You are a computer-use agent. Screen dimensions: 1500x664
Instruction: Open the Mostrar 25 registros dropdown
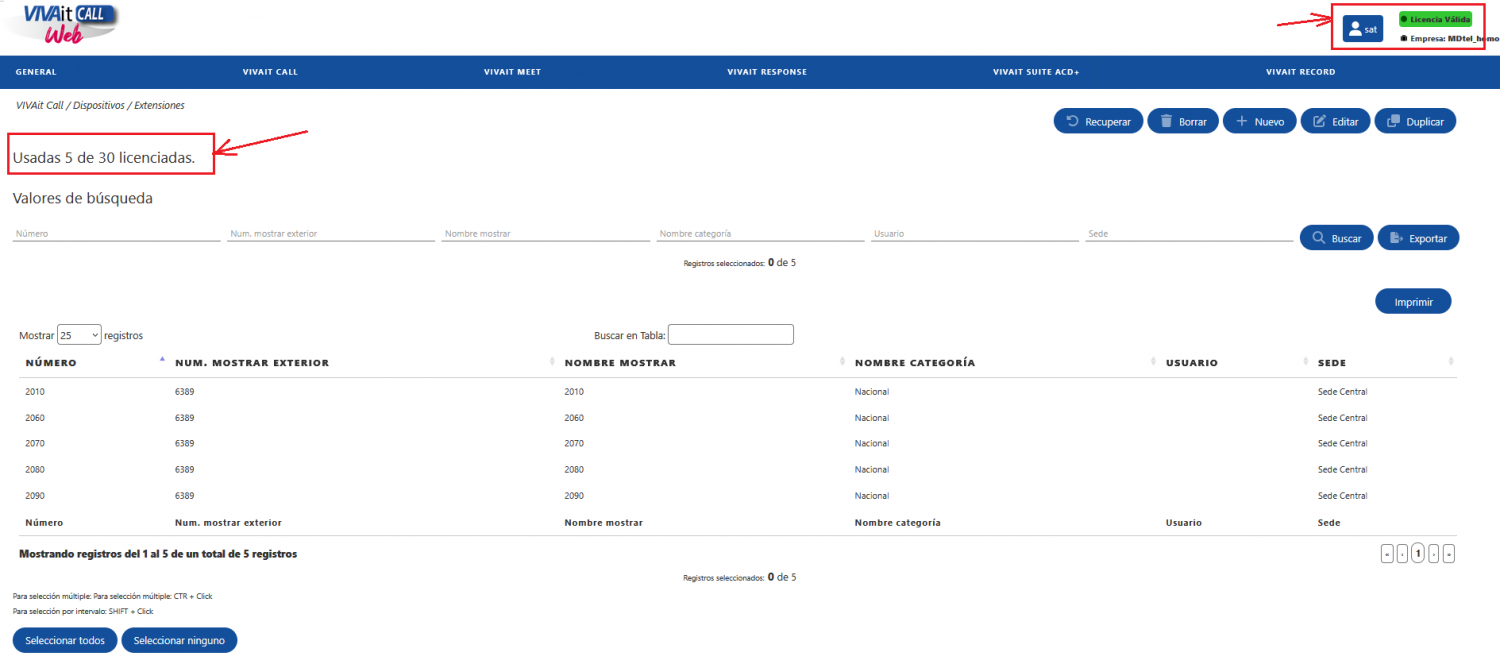pos(79,335)
